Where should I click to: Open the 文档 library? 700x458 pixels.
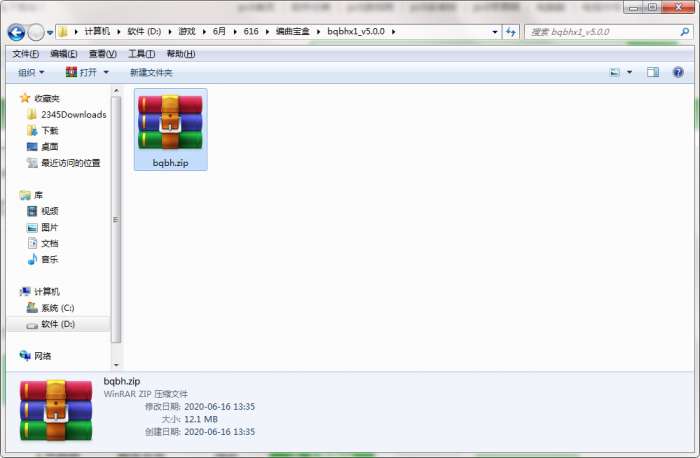click(43, 243)
